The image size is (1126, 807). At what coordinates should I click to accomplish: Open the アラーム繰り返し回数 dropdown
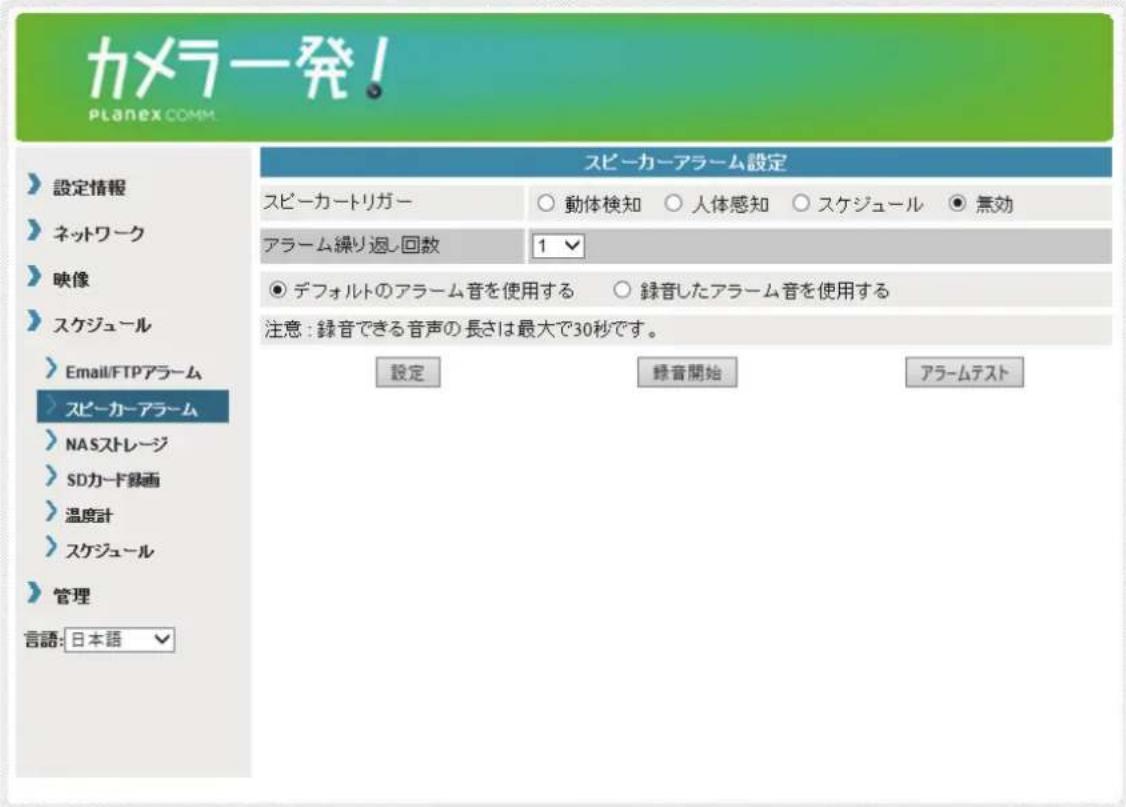(558, 246)
